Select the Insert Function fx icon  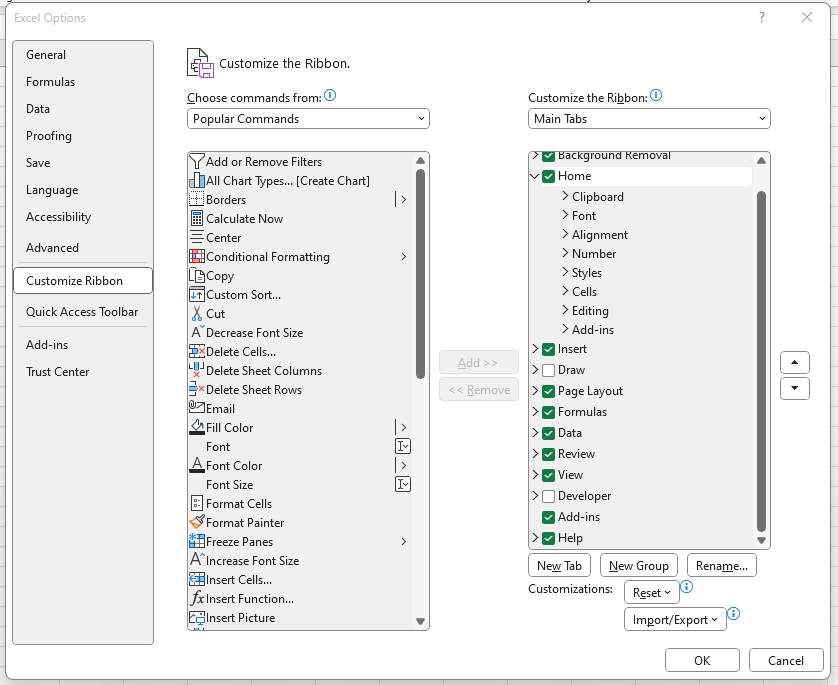click(197, 598)
